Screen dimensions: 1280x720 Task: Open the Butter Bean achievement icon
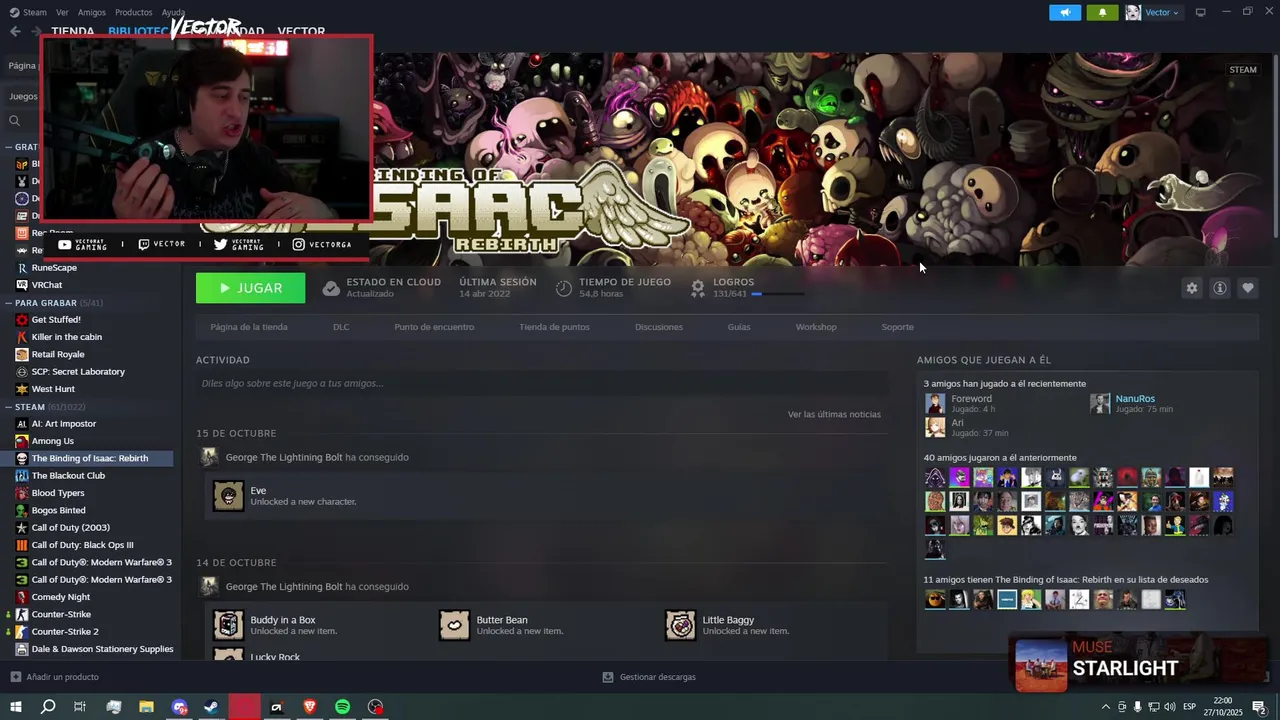point(454,625)
